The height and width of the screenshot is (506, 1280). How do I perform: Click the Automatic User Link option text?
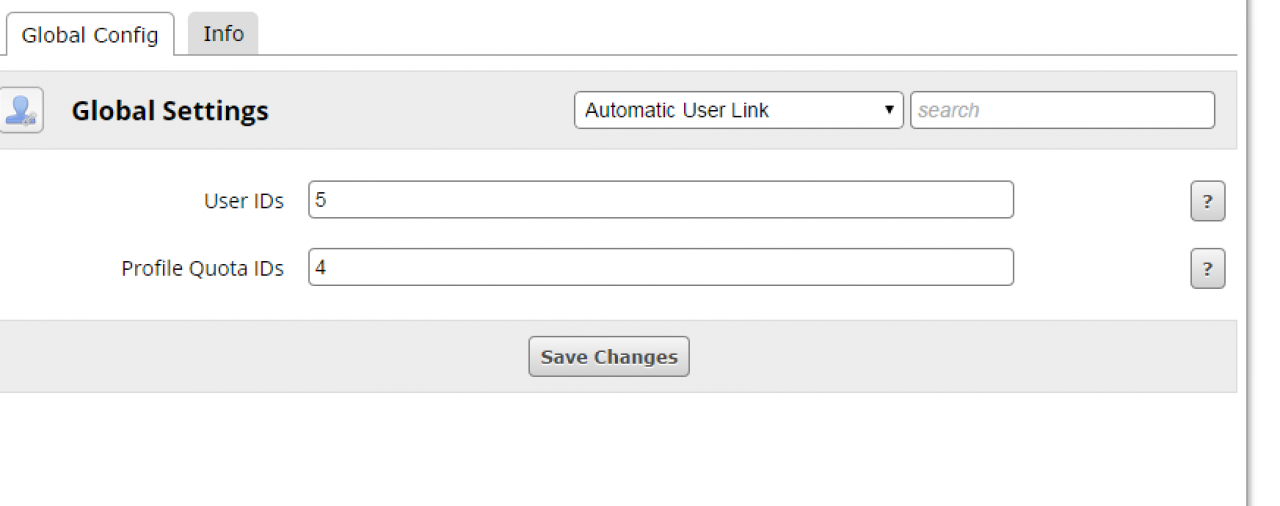coord(677,110)
